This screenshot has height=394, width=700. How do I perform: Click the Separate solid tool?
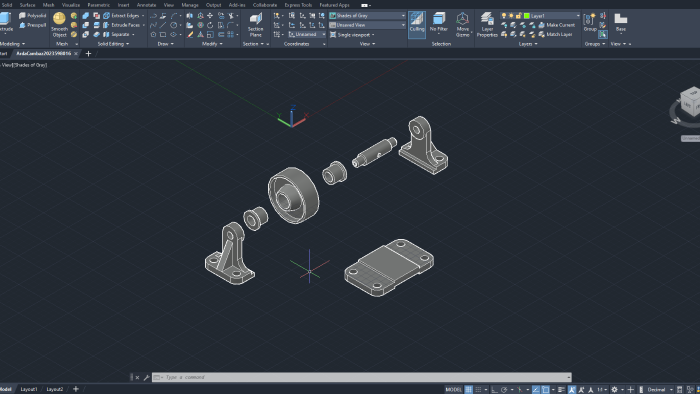tap(117, 34)
